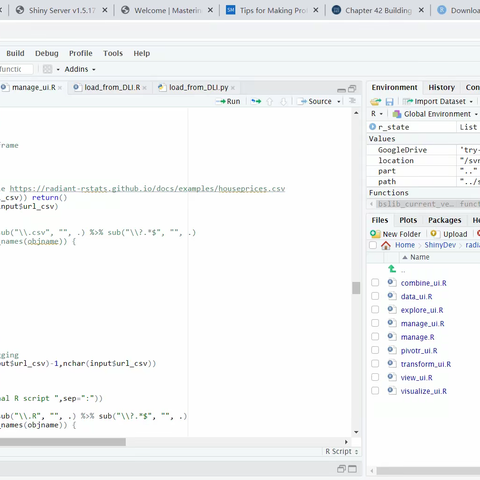Click the Home house icon in file path
This screenshot has width=480, height=480.
pos(386,245)
